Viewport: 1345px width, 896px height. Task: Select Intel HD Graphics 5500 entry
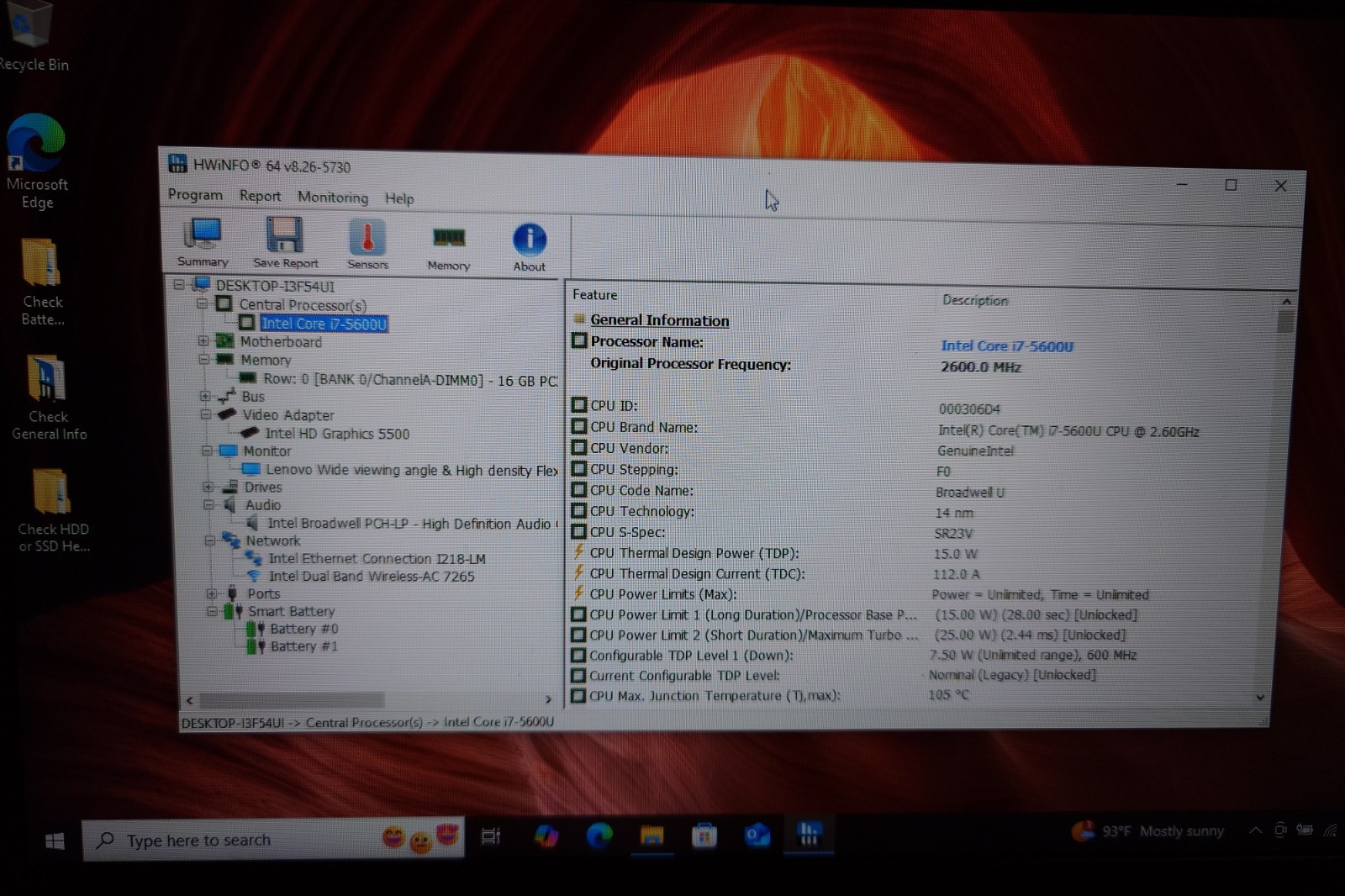pyautogui.click(x=337, y=434)
